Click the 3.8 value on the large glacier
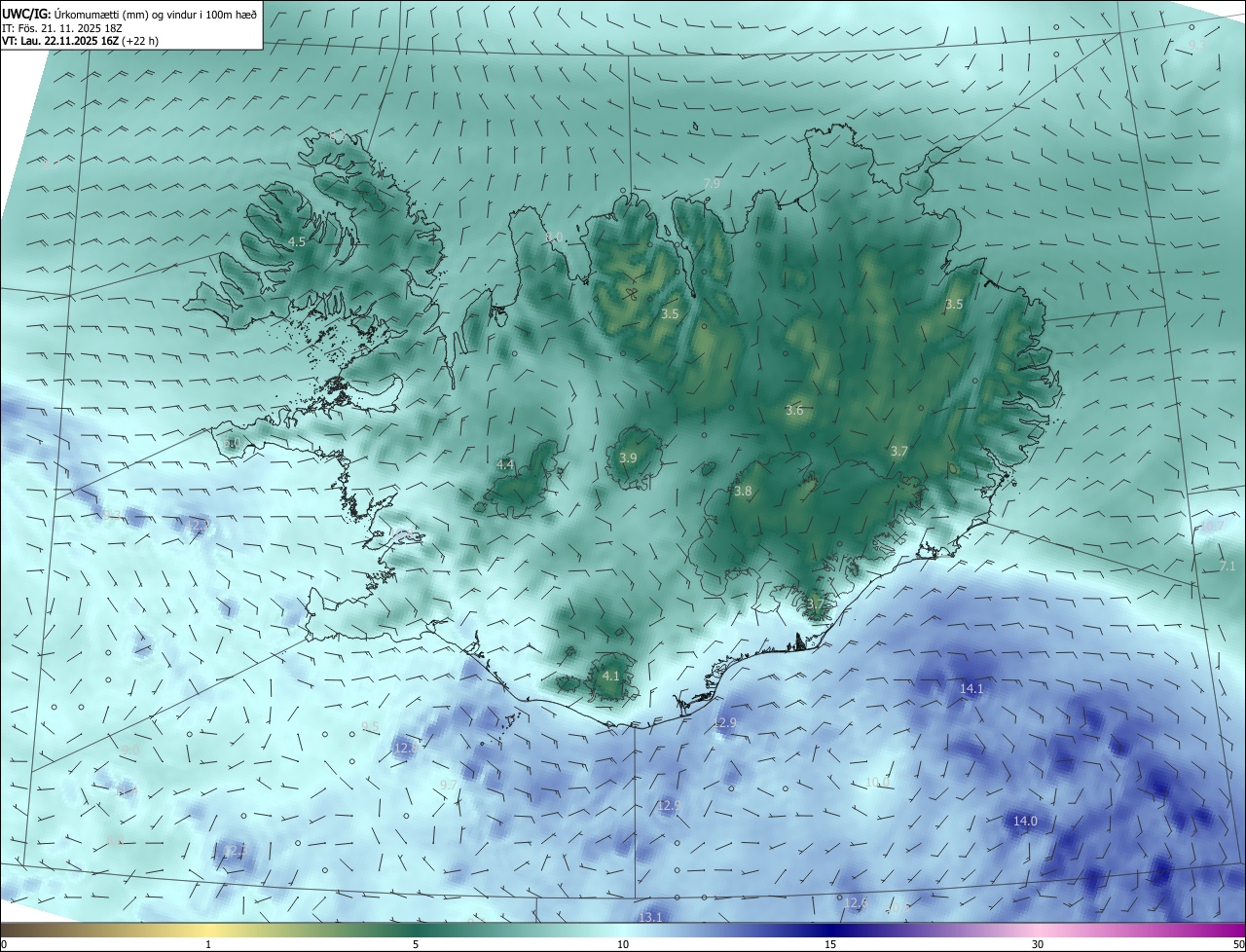The height and width of the screenshot is (952, 1246). point(743,492)
